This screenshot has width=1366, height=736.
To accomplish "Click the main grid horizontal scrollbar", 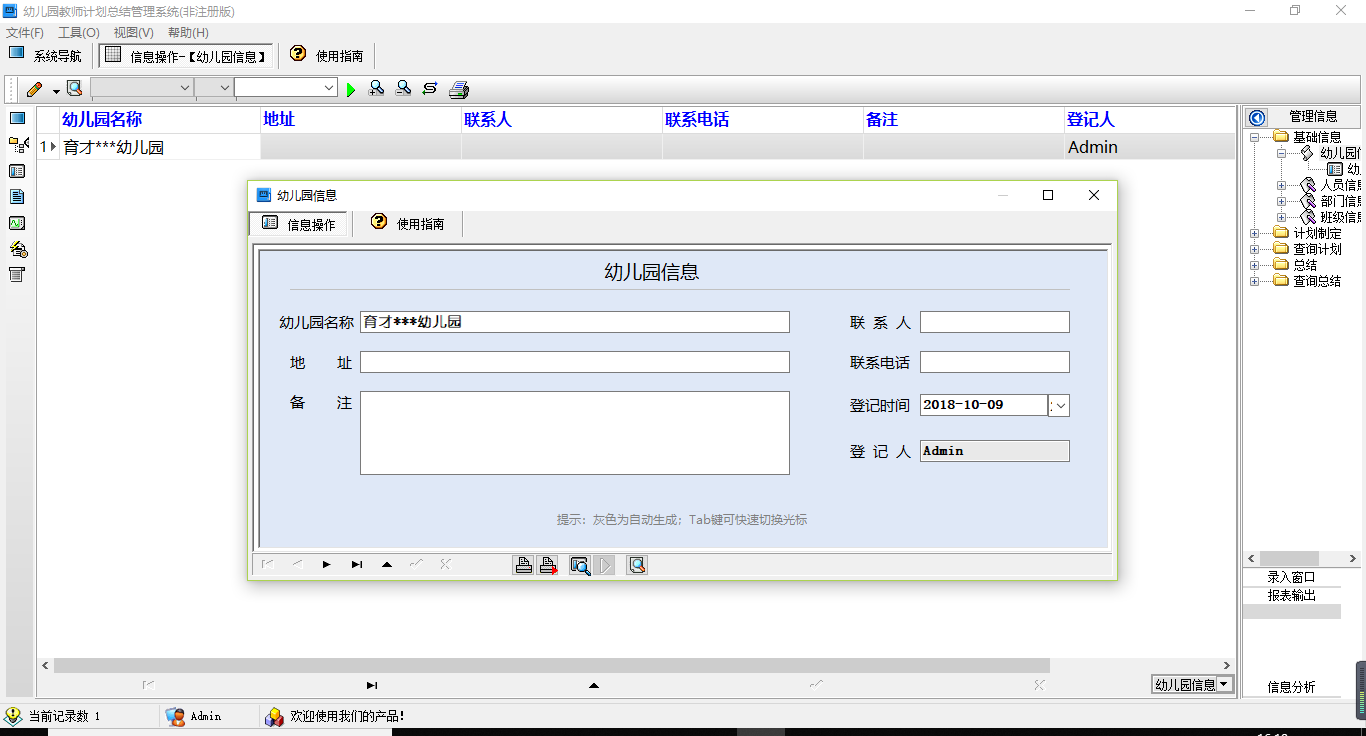I will 551,666.
